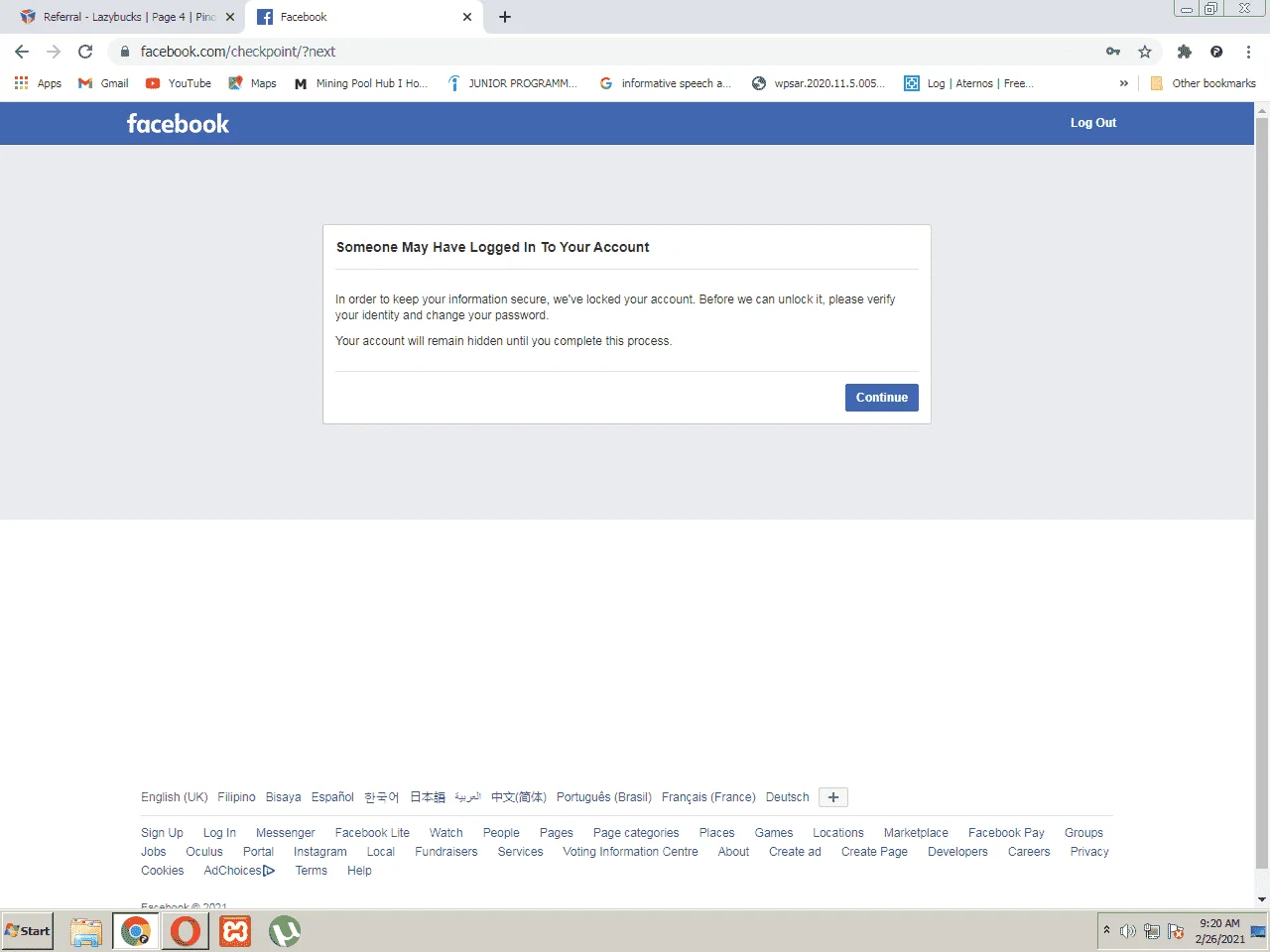Open Chrome's three-dot menu

tap(1248, 52)
